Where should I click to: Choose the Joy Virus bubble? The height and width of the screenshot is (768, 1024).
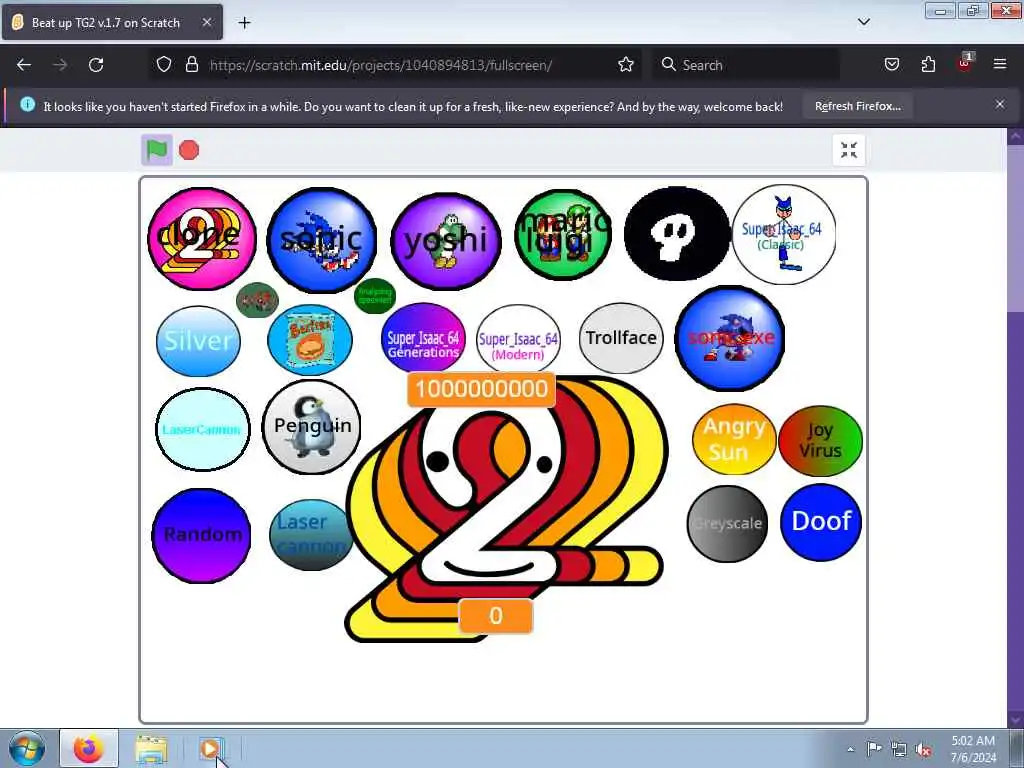(x=820, y=441)
